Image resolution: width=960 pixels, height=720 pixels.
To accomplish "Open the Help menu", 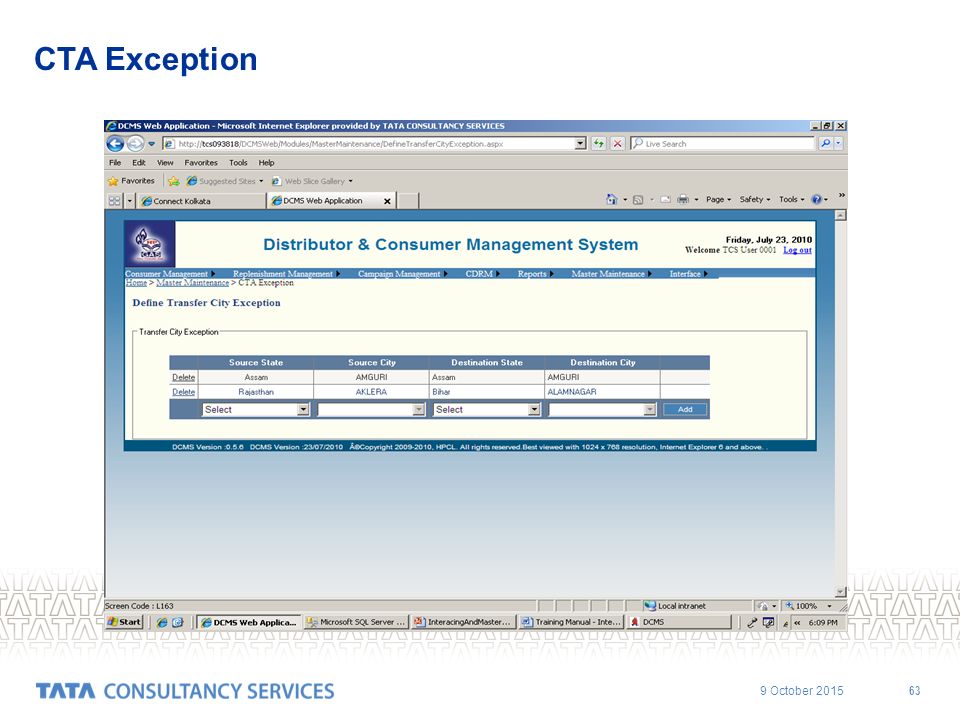I will (266, 163).
